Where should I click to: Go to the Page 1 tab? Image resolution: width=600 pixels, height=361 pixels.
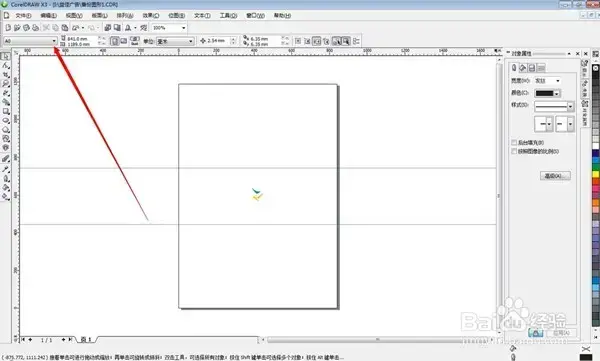[86, 340]
